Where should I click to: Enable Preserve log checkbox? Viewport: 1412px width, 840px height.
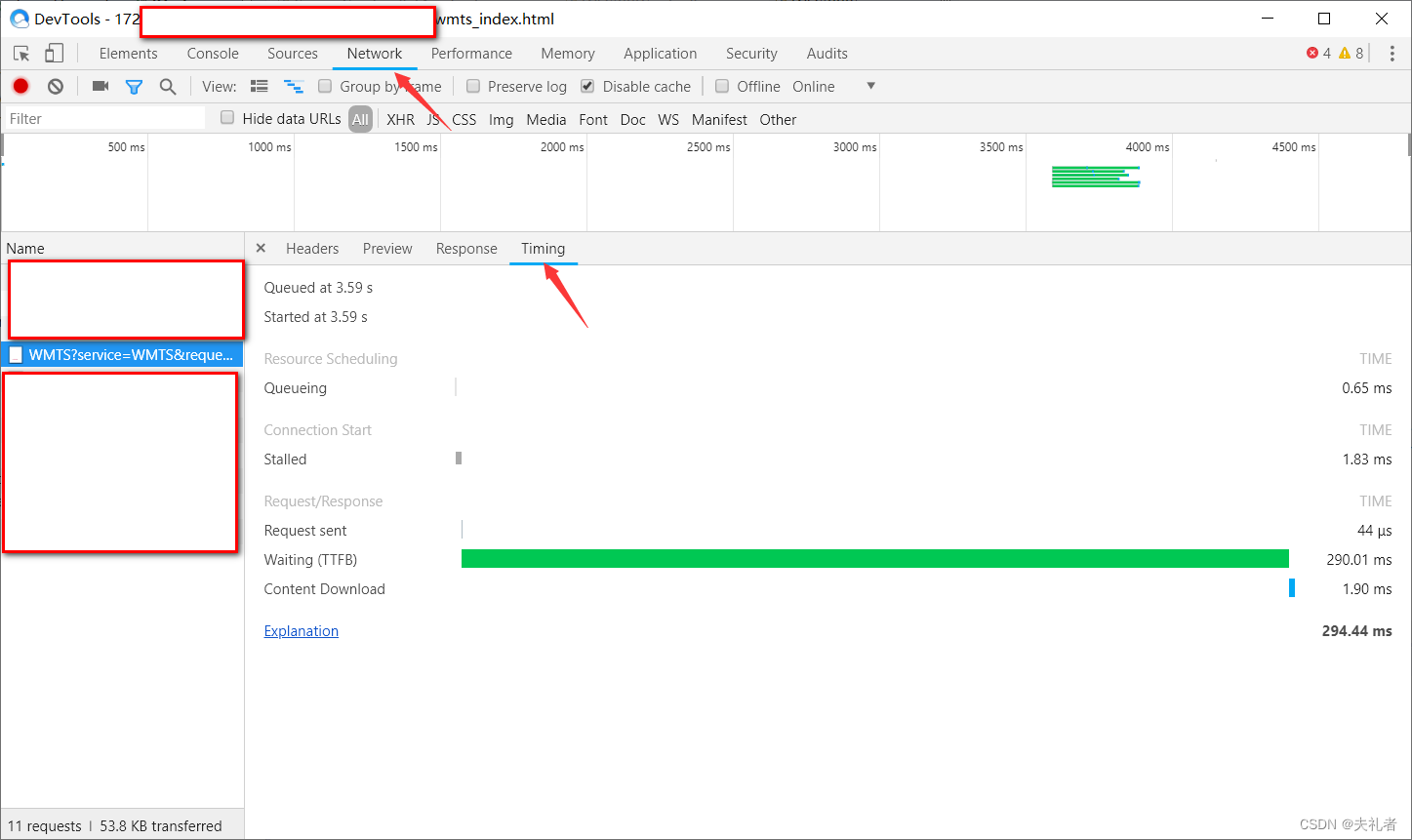pyautogui.click(x=473, y=86)
